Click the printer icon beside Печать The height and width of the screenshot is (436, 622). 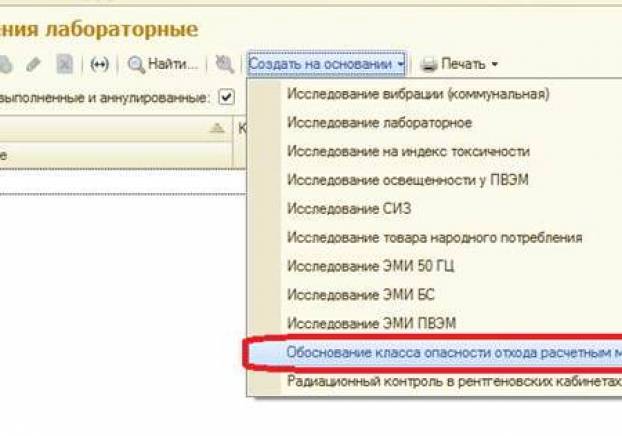point(428,65)
